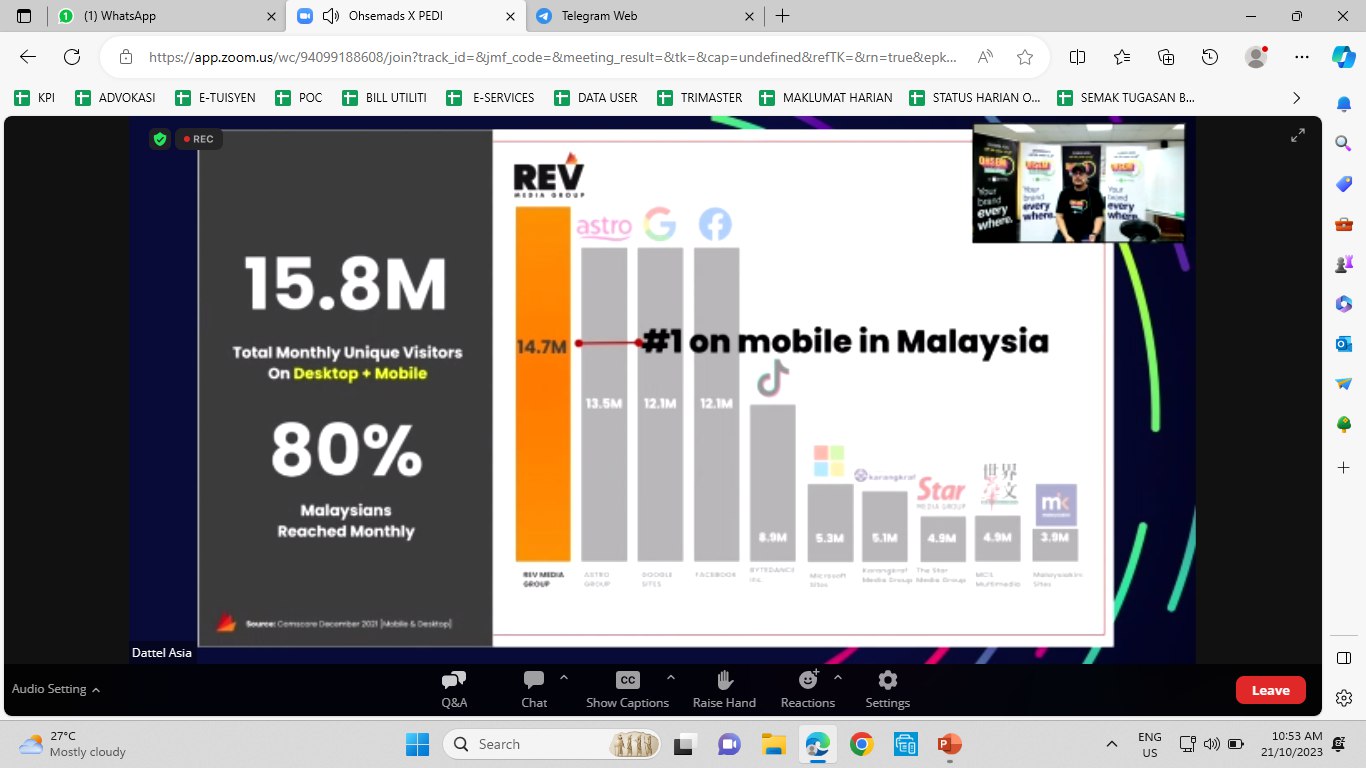The width and height of the screenshot is (1366, 768).
Task: Refresh the current page
Action: click(x=72, y=57)
